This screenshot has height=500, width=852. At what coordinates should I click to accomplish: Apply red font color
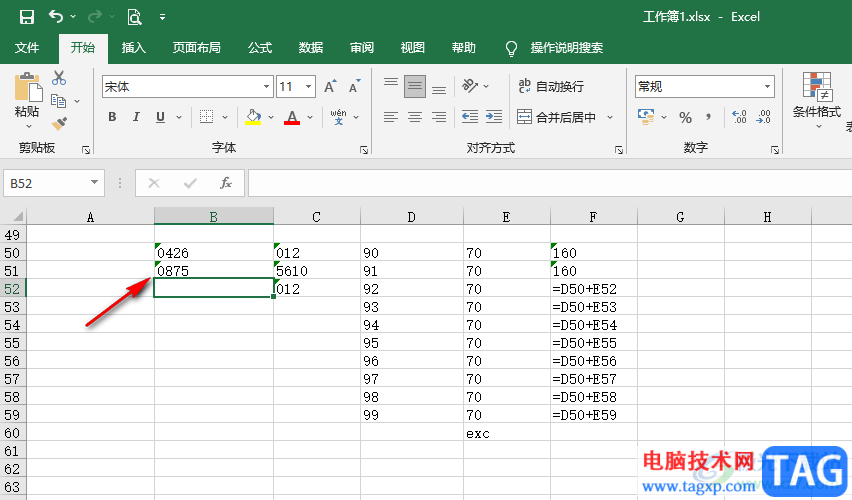click(292, 117)
